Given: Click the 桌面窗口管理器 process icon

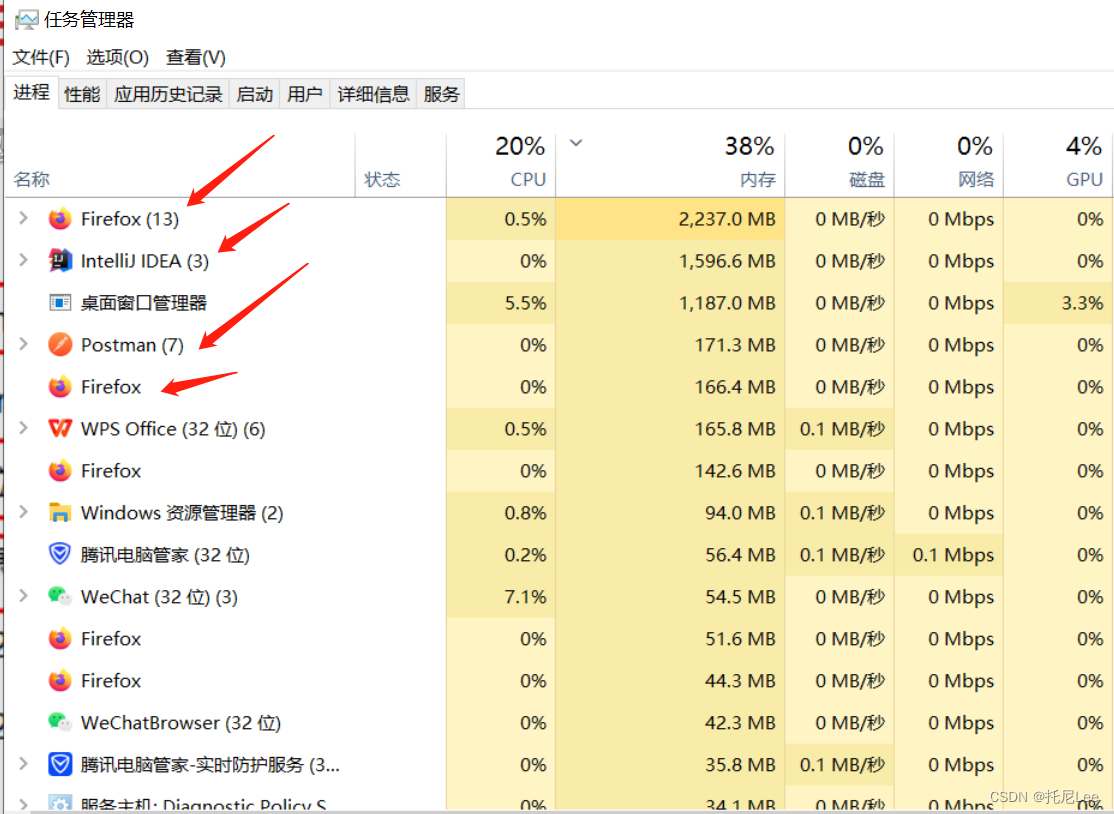Looking at the screenshot, I should click(x=60, y=303).
